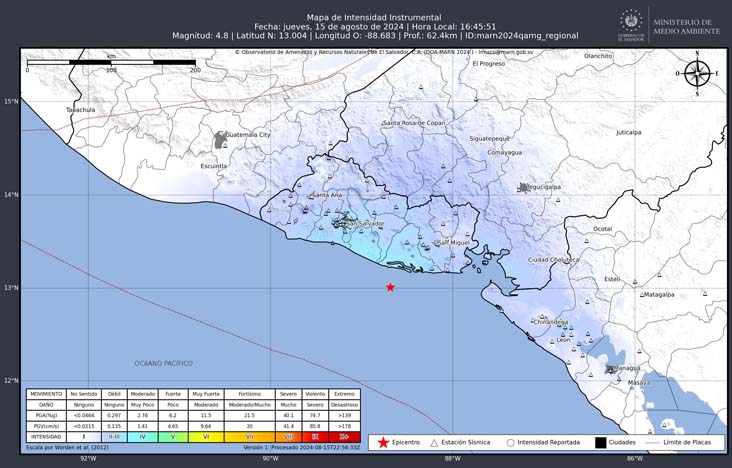The image size is (732, 468).
Task: Click the Tegucigalpa city marker
Action: click(x=523, y=187)
